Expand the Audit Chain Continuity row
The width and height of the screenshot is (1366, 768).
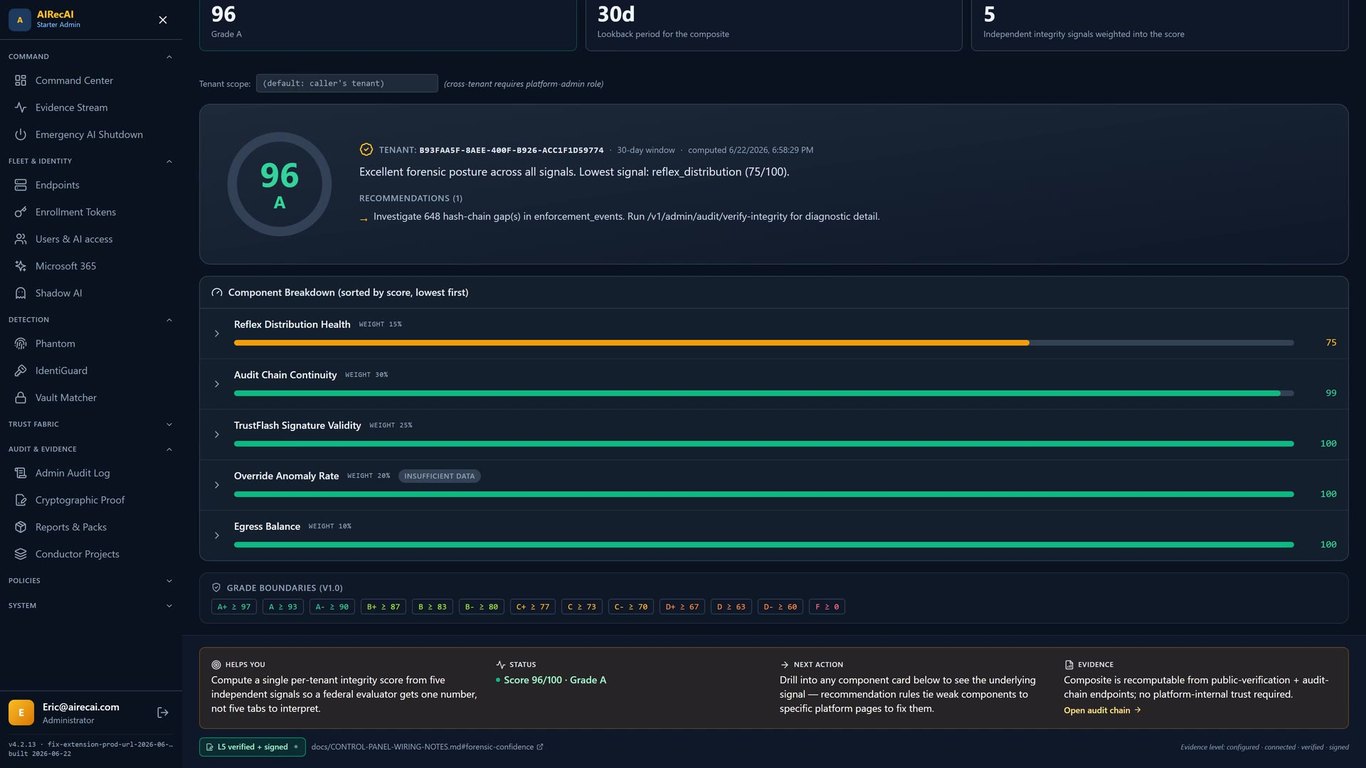click(217, 384)
